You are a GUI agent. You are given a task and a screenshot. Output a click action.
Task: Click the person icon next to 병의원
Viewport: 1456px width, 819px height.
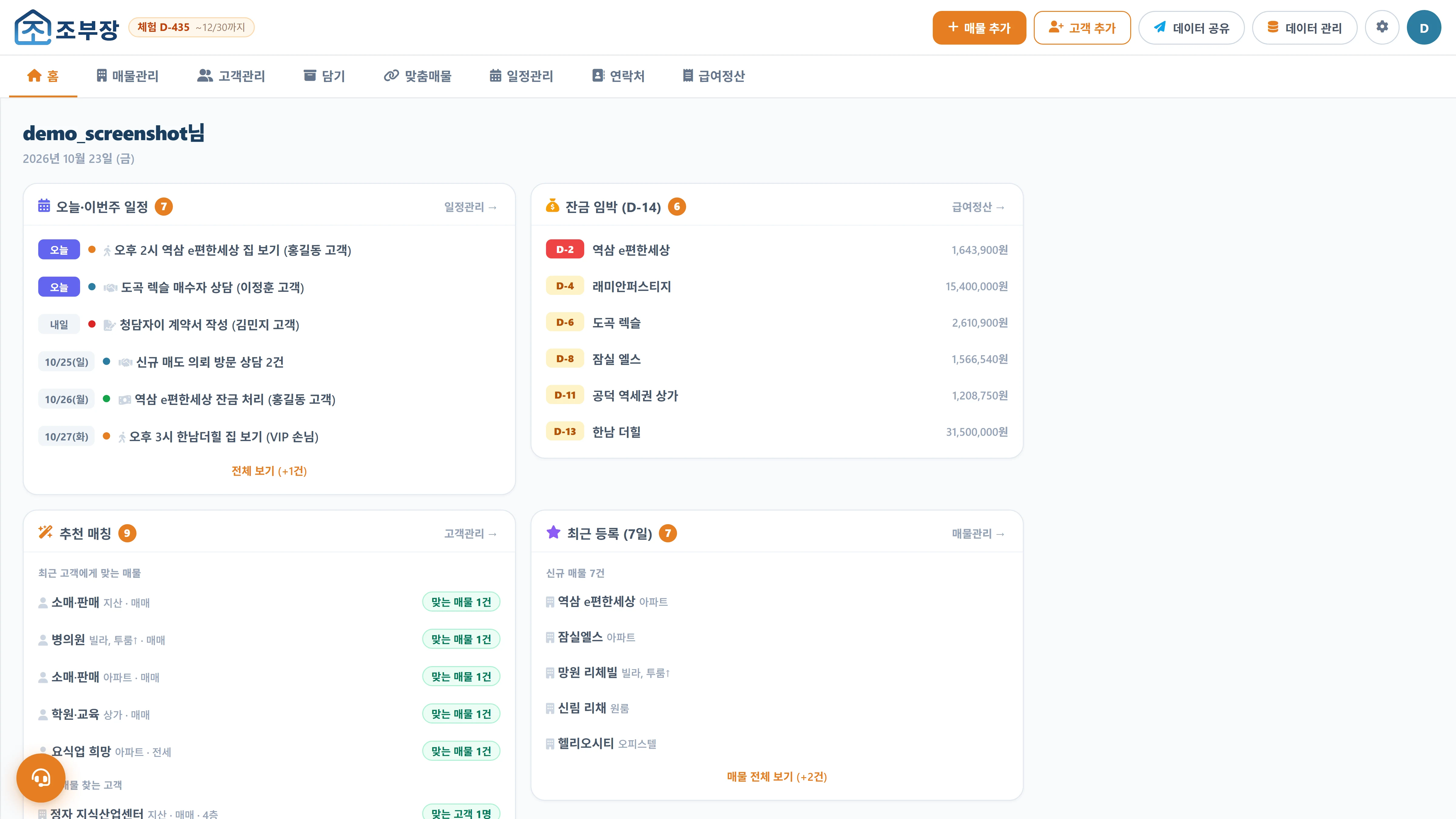coord(43,640)
